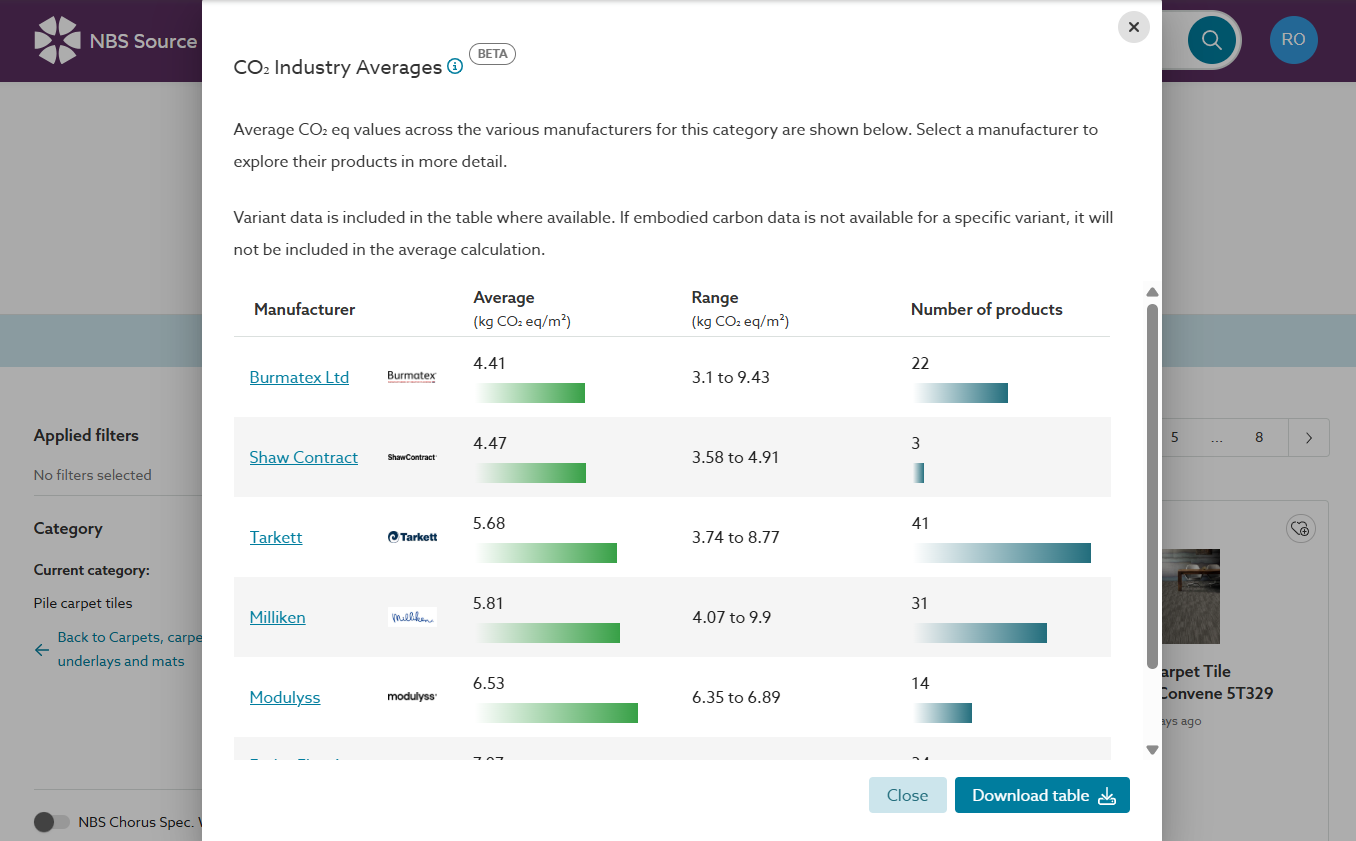This screenshot has width=1356, height=841.
Task: Click the carpet tile product thumbnail
Action: click(x=1190, y=596)
